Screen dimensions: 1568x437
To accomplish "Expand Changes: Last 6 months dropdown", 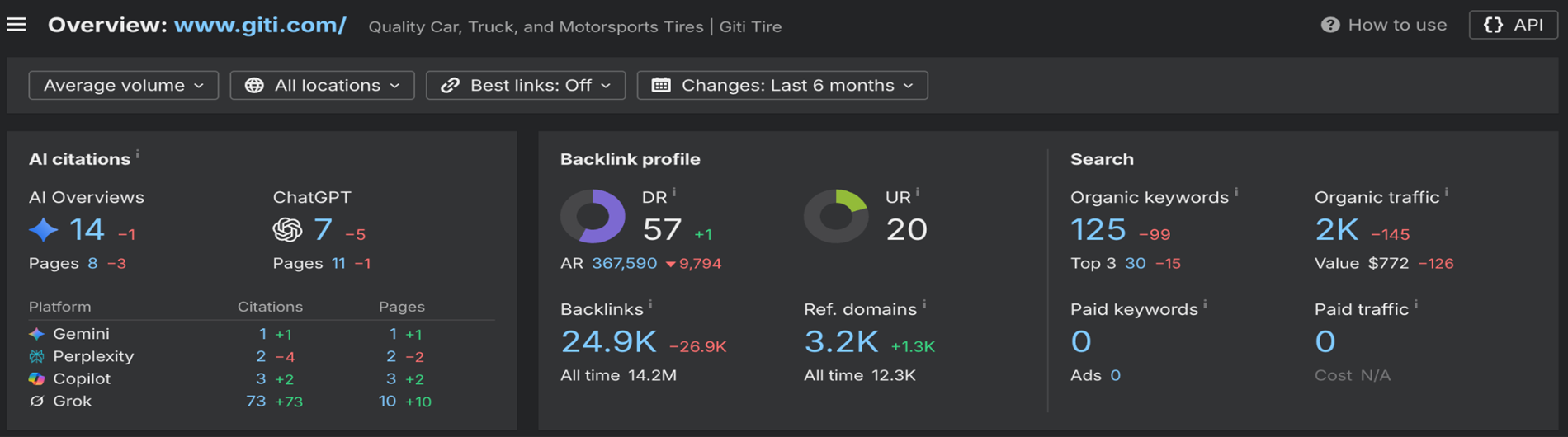I will click(782, 85).
